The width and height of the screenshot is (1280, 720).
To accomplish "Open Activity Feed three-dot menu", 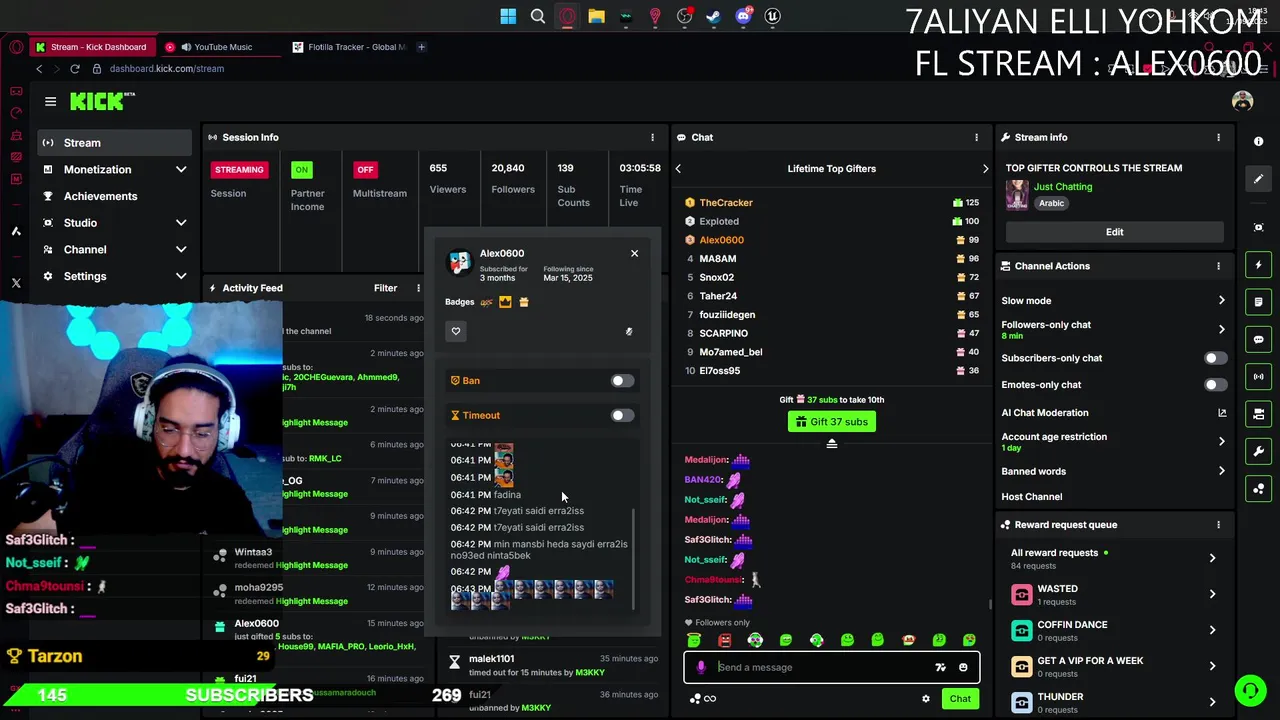I will pyautogui.click(x=418, y=288).
